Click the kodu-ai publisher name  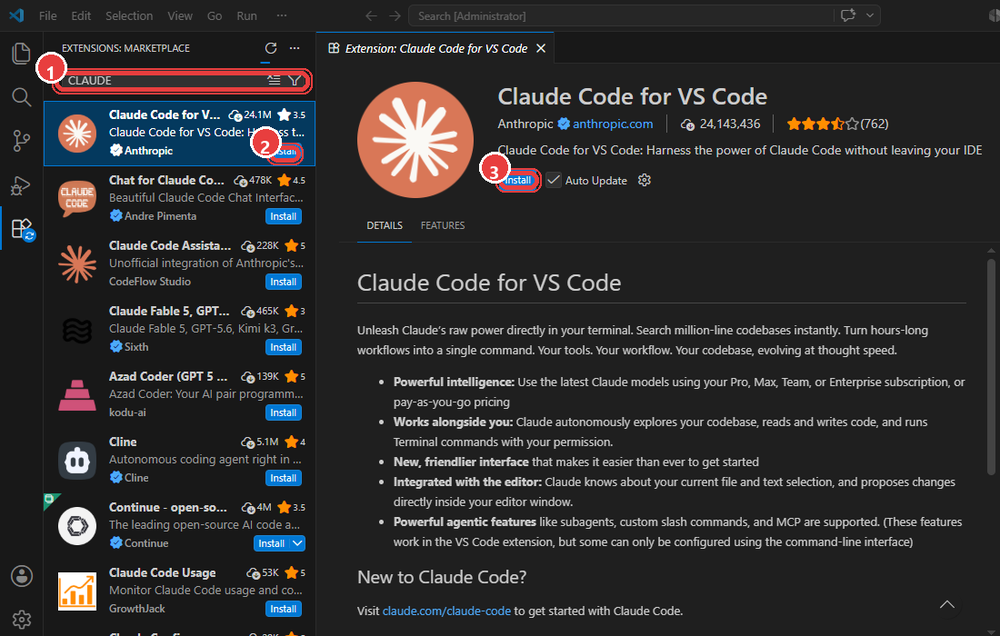(127, 413)
